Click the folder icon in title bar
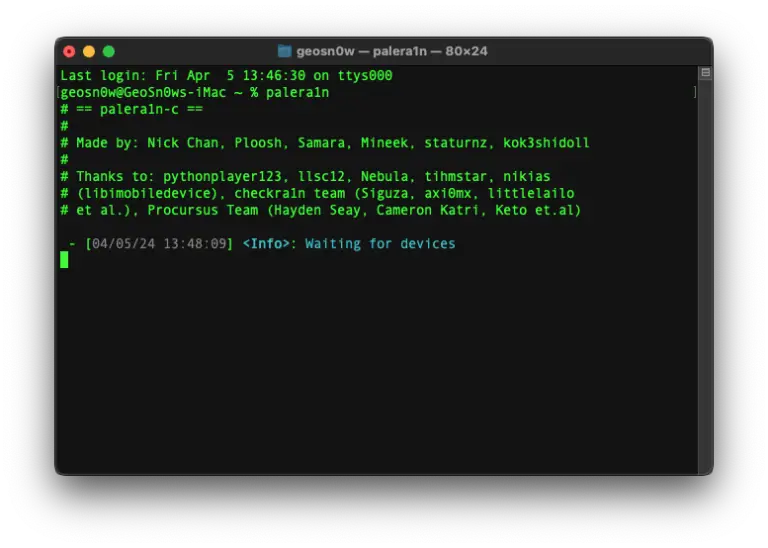This screenshot has height=548, width=768. 284,51
